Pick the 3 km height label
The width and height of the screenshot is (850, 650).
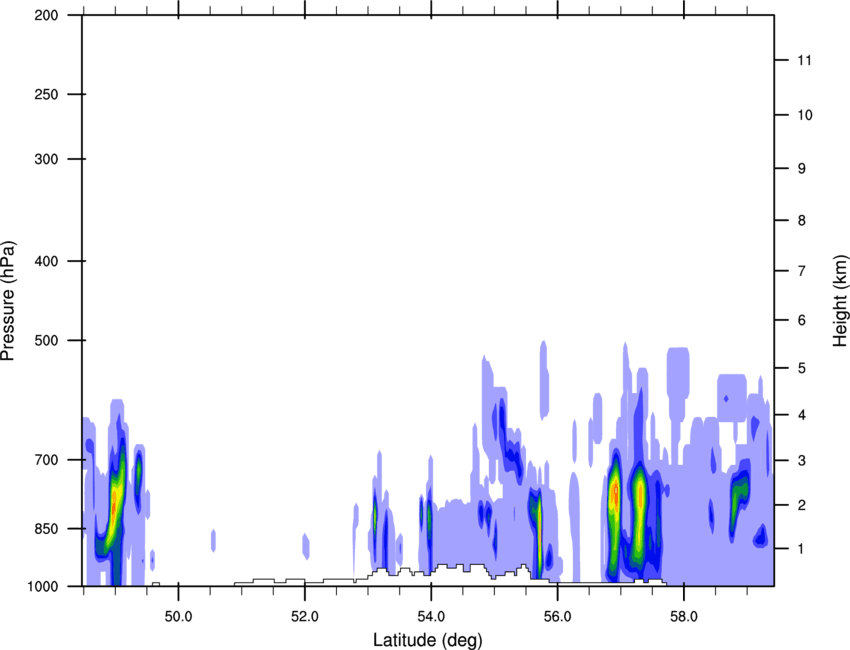(801, 461)
